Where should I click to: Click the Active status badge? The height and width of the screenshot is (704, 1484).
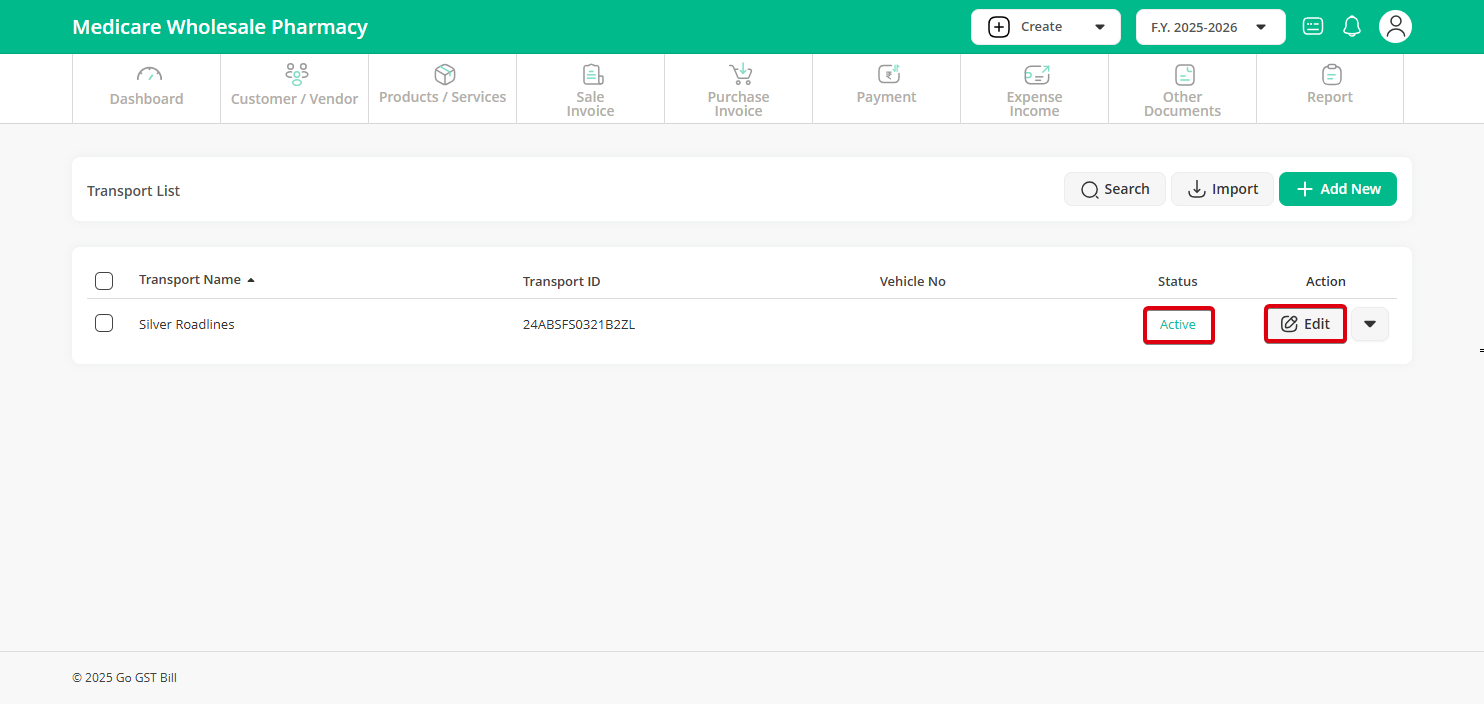coord(1178,324)
